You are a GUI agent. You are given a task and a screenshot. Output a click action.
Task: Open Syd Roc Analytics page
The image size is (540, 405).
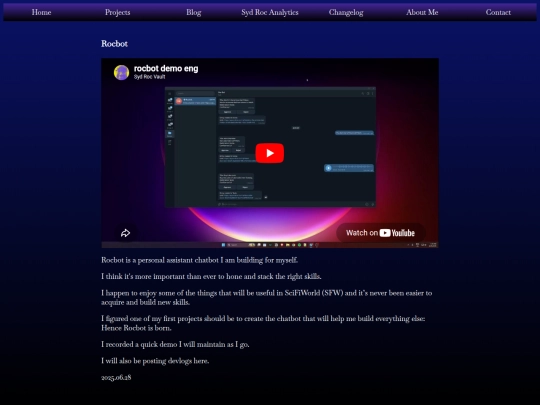tap(270, 12)
